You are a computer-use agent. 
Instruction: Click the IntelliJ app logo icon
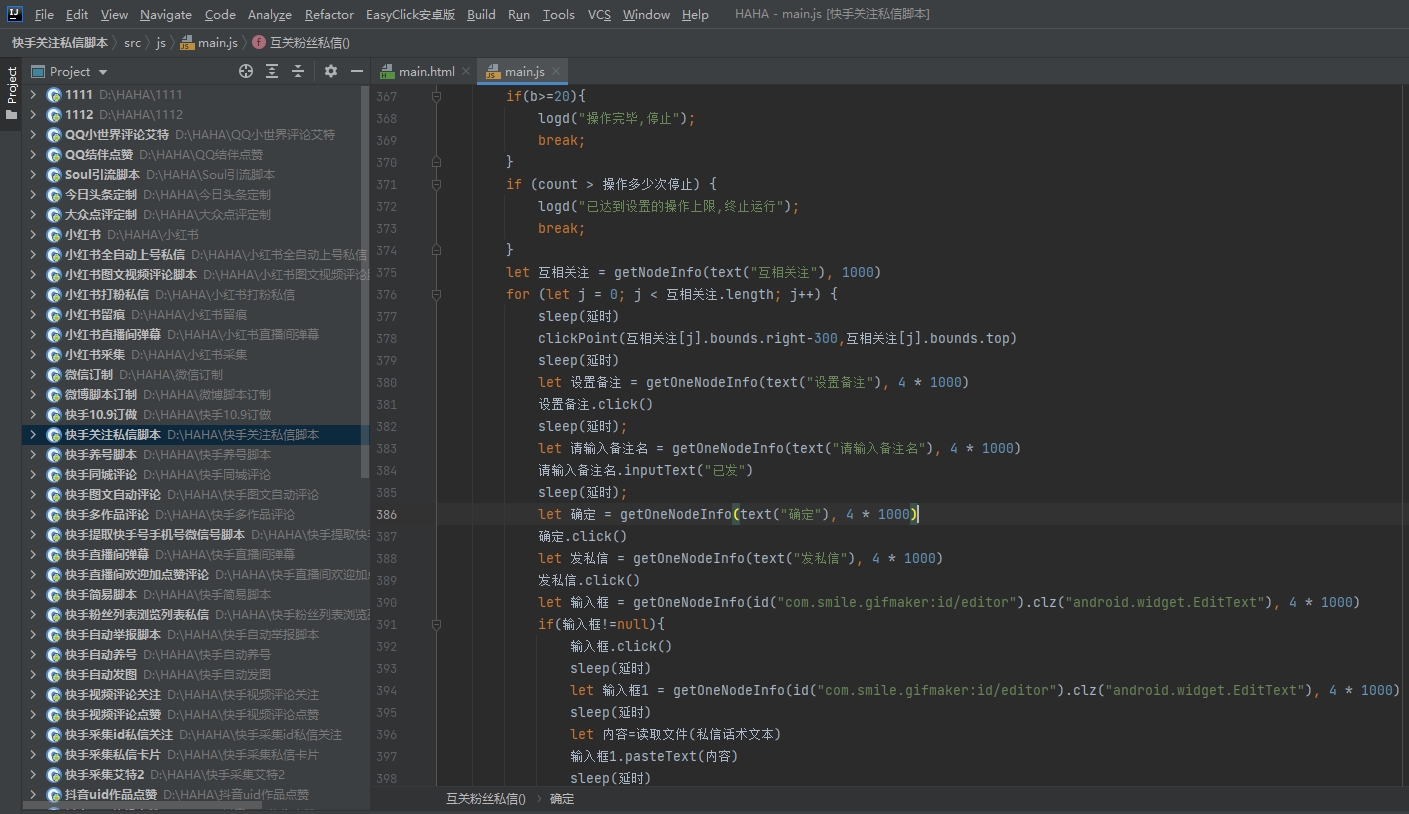(x=16, y=14)
